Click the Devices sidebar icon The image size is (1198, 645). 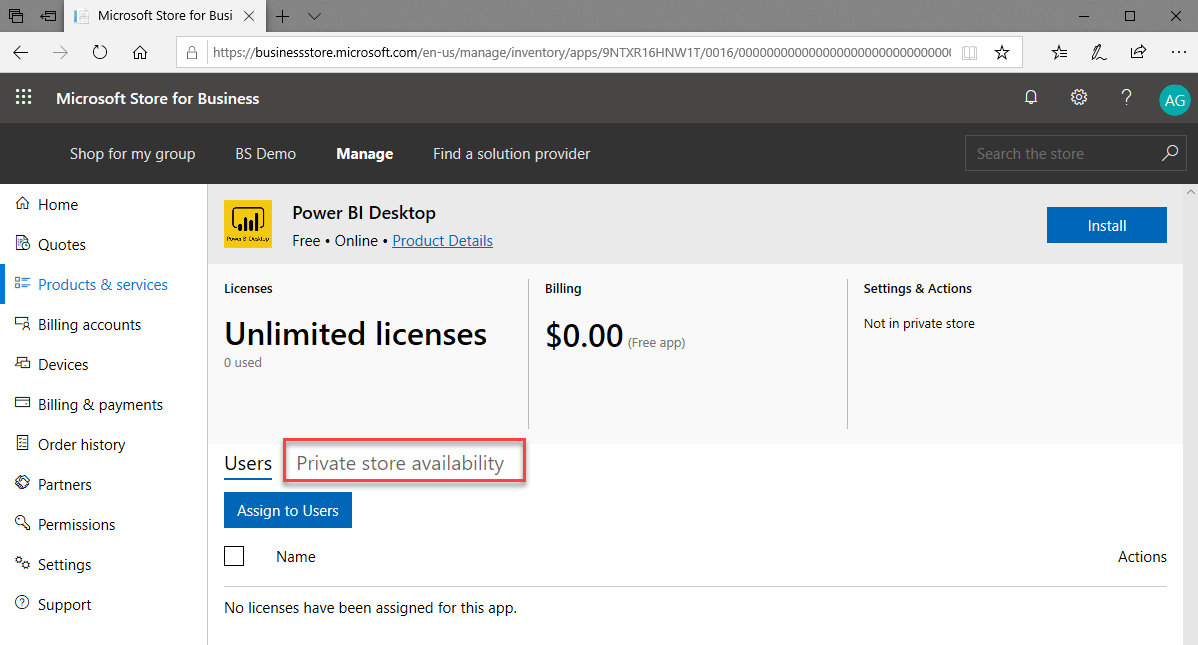(x=23, y=363)
